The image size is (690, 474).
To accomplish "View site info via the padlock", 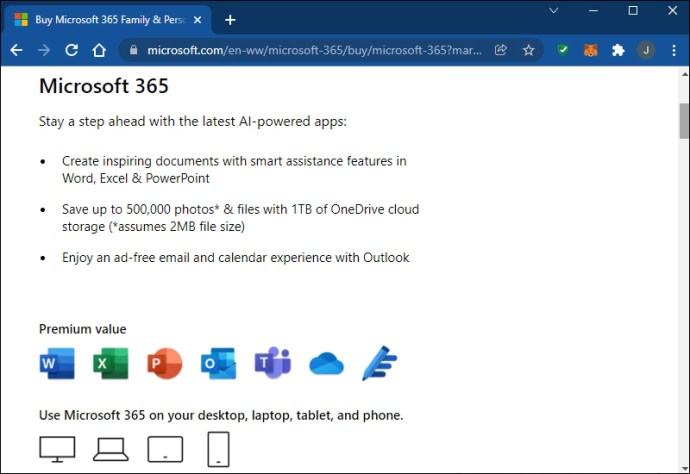I will (133, 50).
